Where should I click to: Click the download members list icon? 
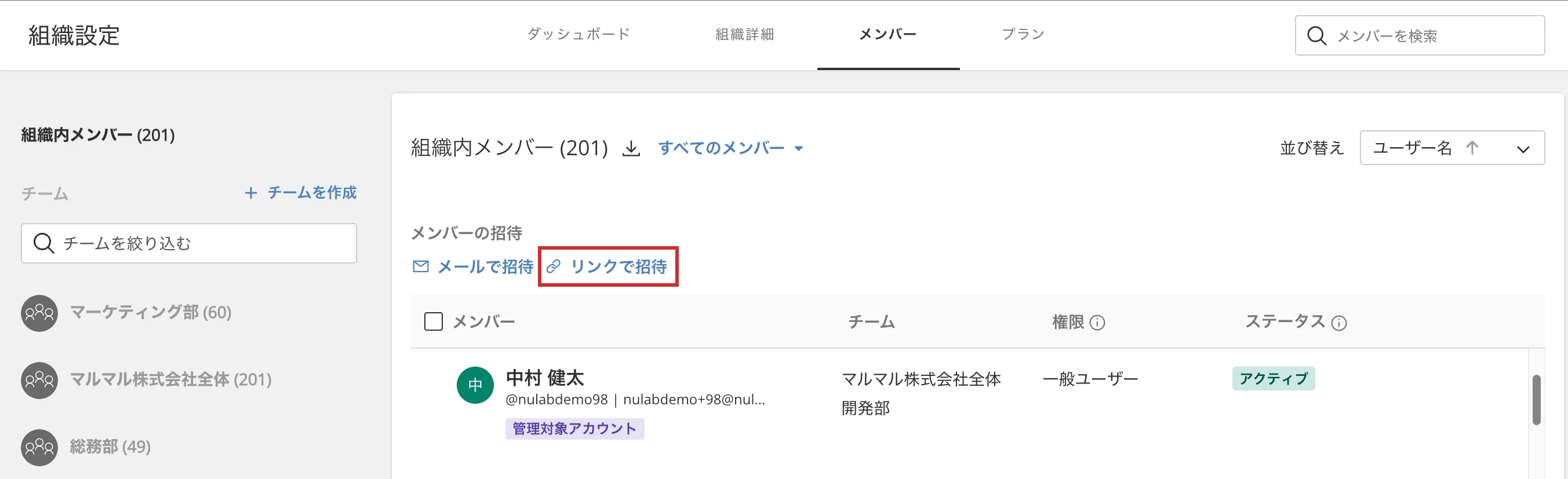(631, 148)
